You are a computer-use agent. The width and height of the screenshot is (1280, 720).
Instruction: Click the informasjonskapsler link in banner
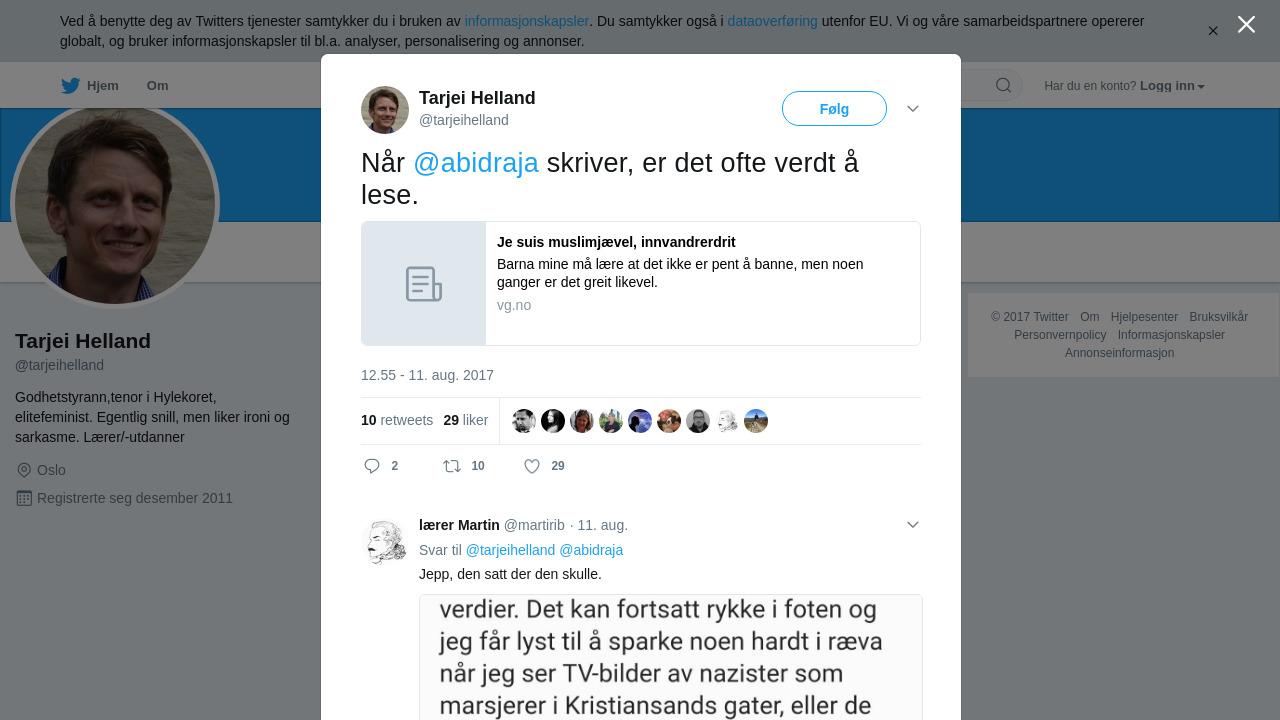(x=526, y=21)
